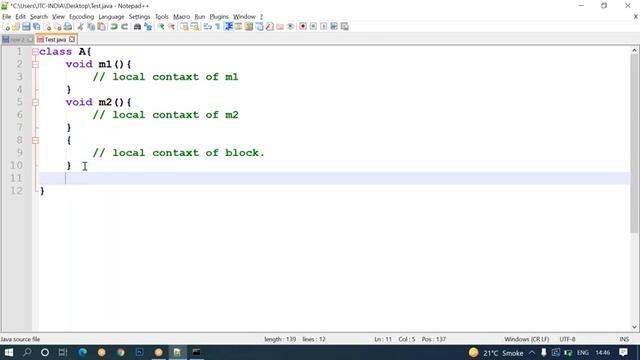Open the Tools menu
The image size is (640, 360).
click(162, 17)
